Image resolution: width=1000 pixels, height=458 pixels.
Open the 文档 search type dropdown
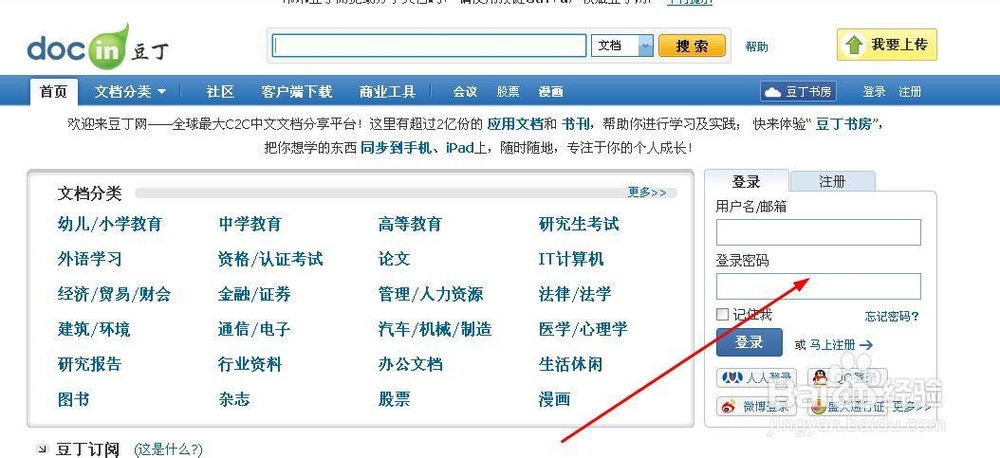[622, 46]
